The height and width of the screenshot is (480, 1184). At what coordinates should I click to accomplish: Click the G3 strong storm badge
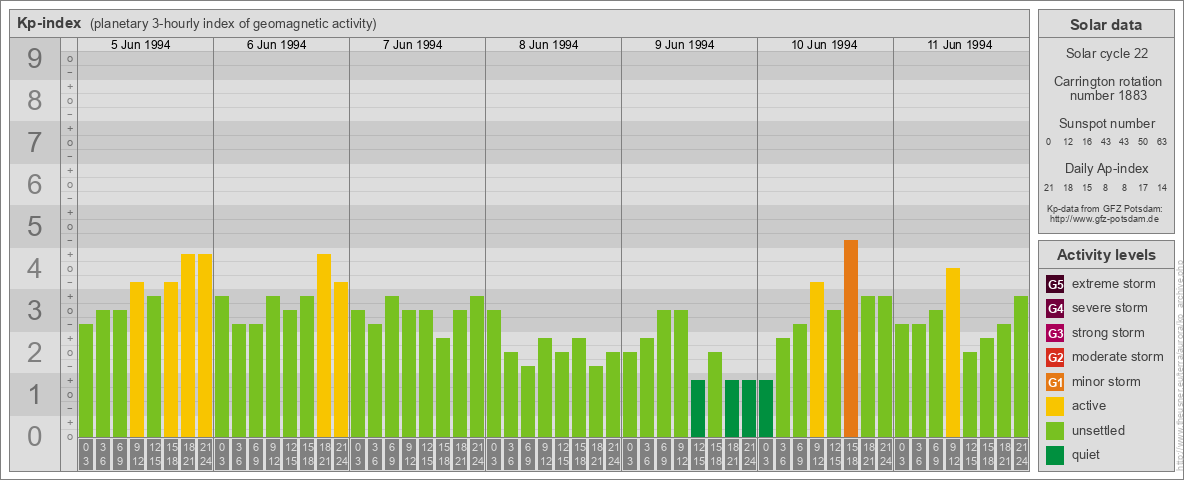point(1055,333)
